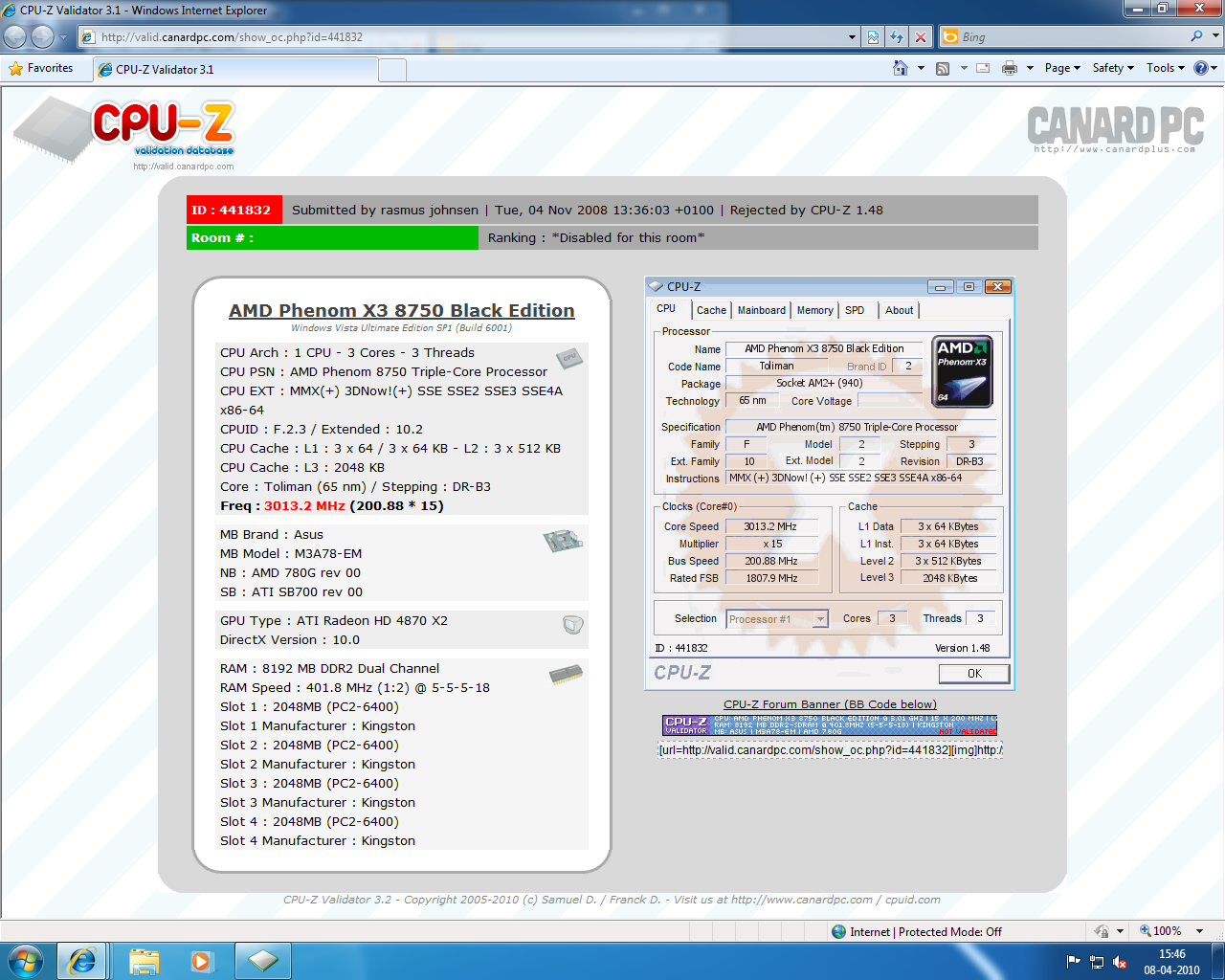Open the Favorites star button
1225x980 pixels.
click(40, 69)
